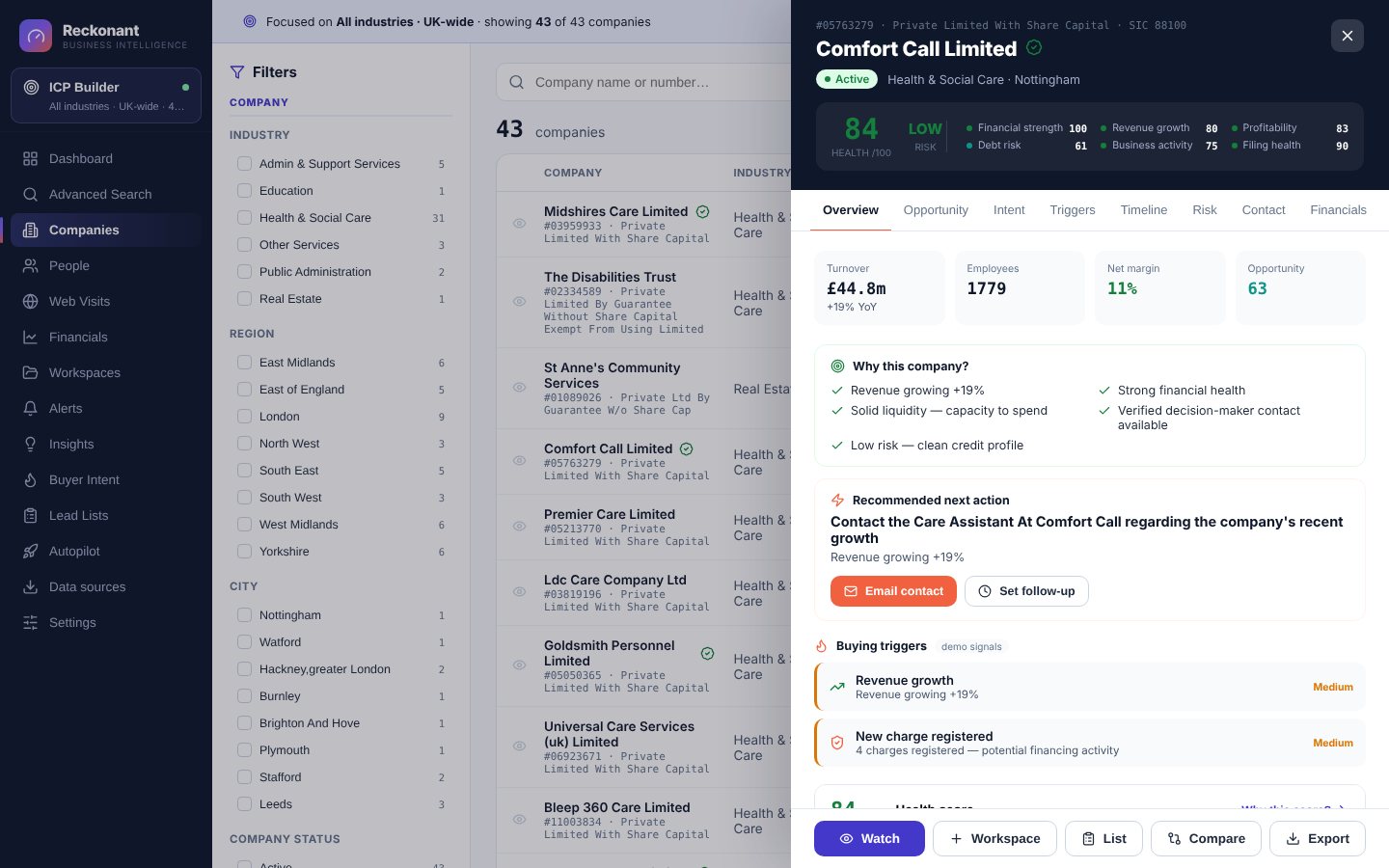Click the Filters funnel icon

(x=237, y=72)
